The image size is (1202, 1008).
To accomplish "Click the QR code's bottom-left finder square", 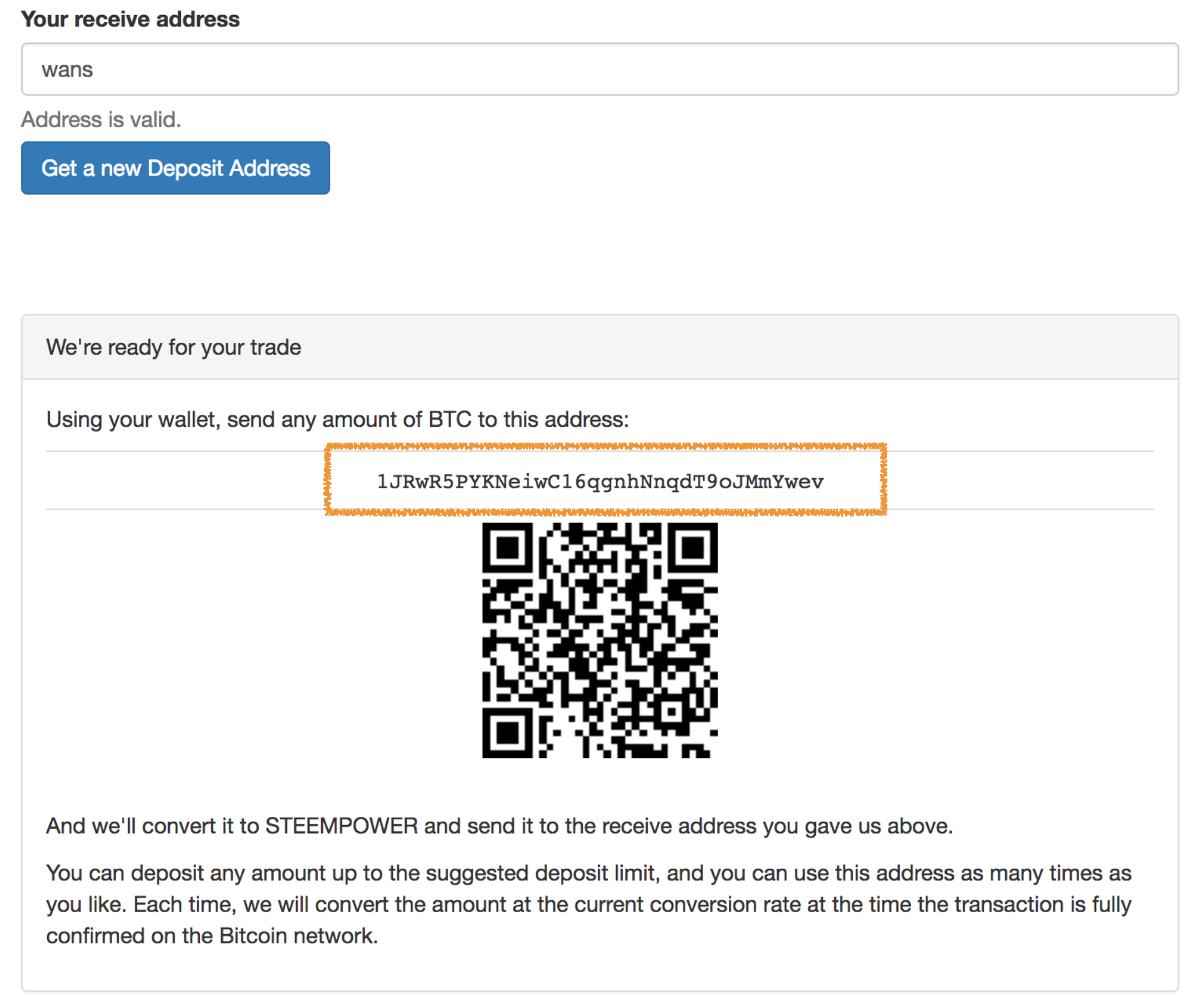I will 507,733.
